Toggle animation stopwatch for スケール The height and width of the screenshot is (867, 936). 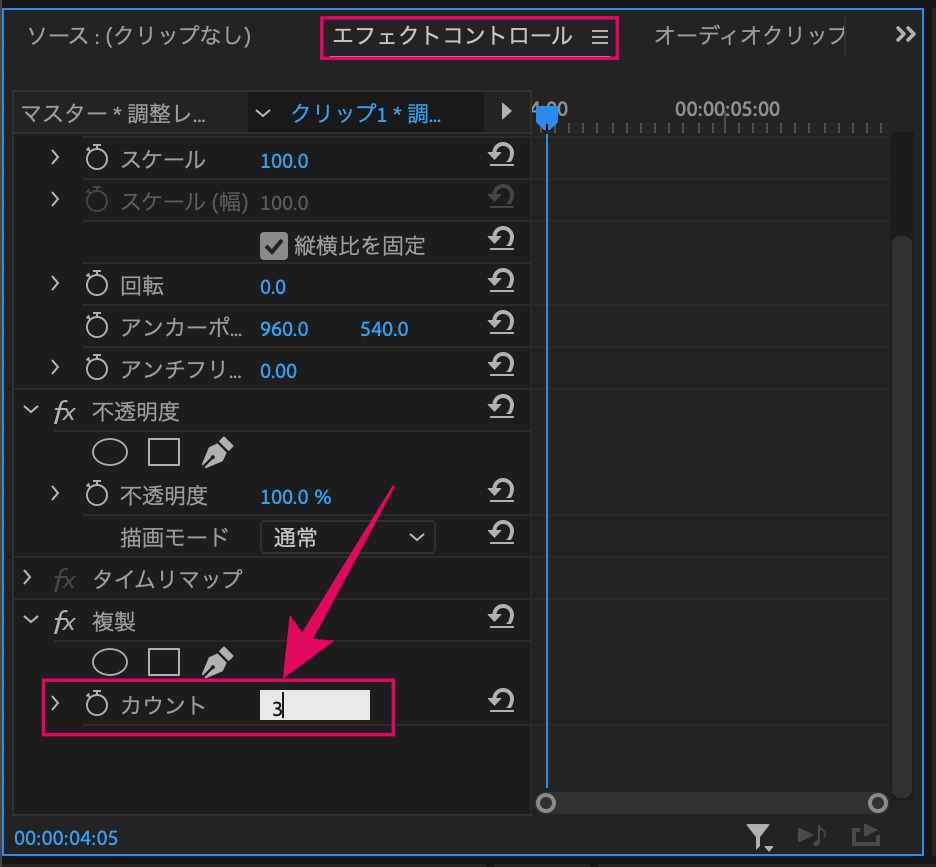(x=97, y=158)
